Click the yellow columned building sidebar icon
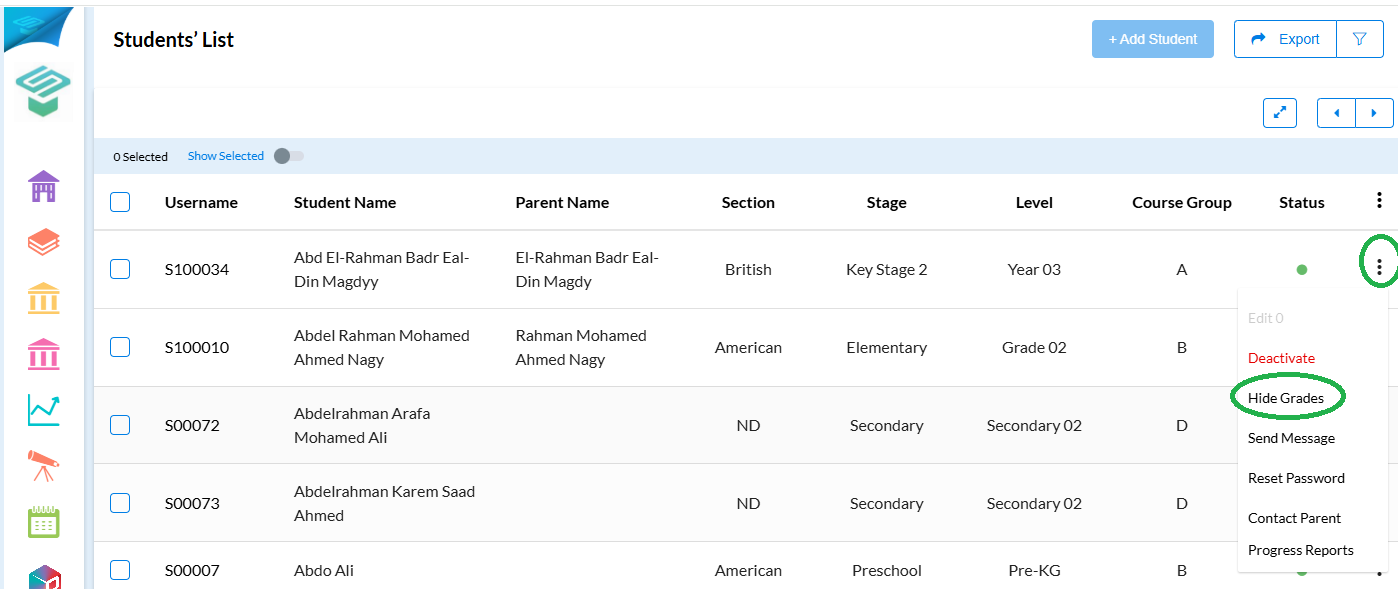Screen dimensions: 1398x589 [x=43, y=298]
